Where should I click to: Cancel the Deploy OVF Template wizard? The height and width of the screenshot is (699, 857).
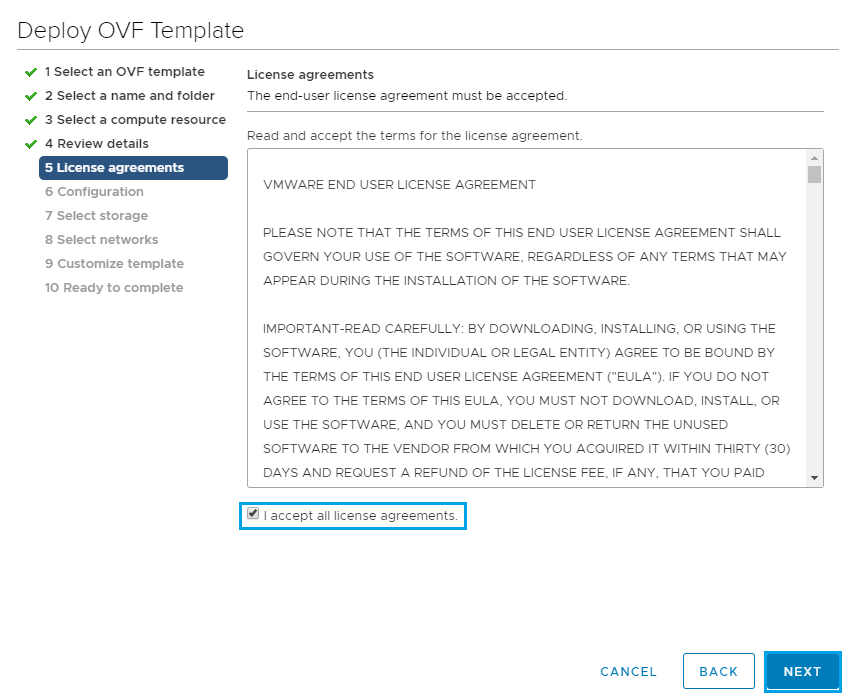click(629, 672)
